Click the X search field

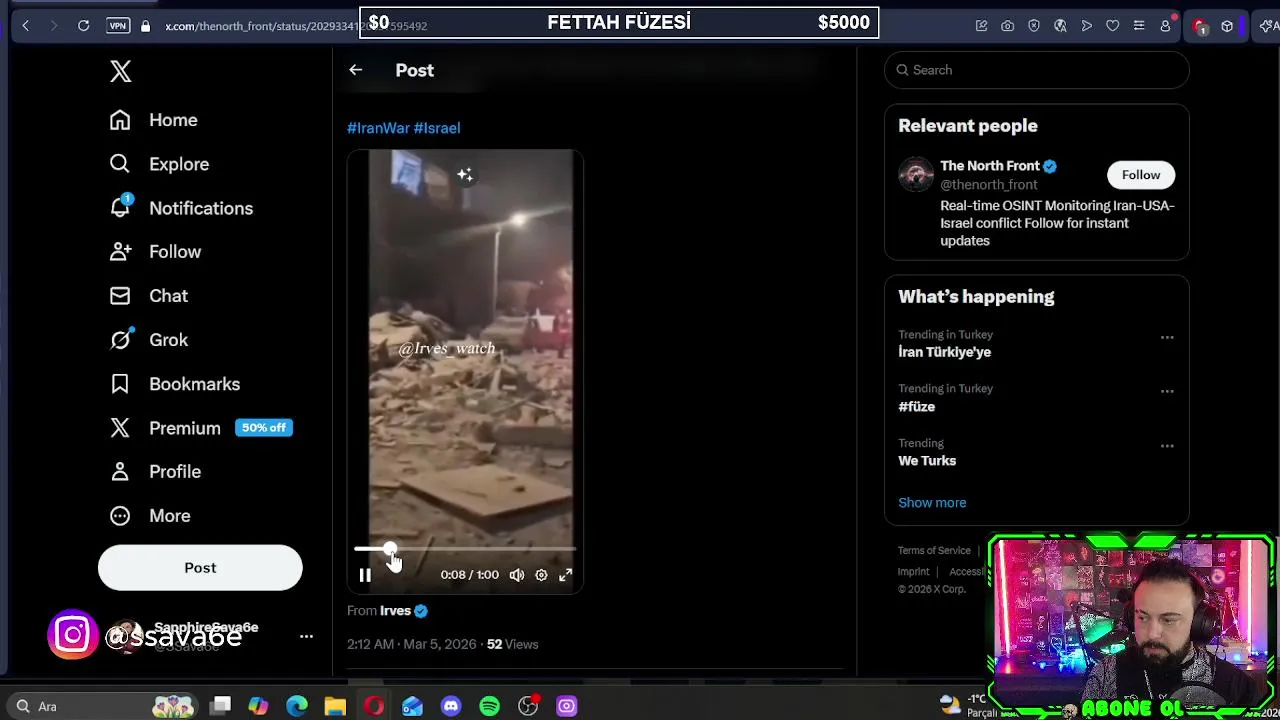point(1036,70)
